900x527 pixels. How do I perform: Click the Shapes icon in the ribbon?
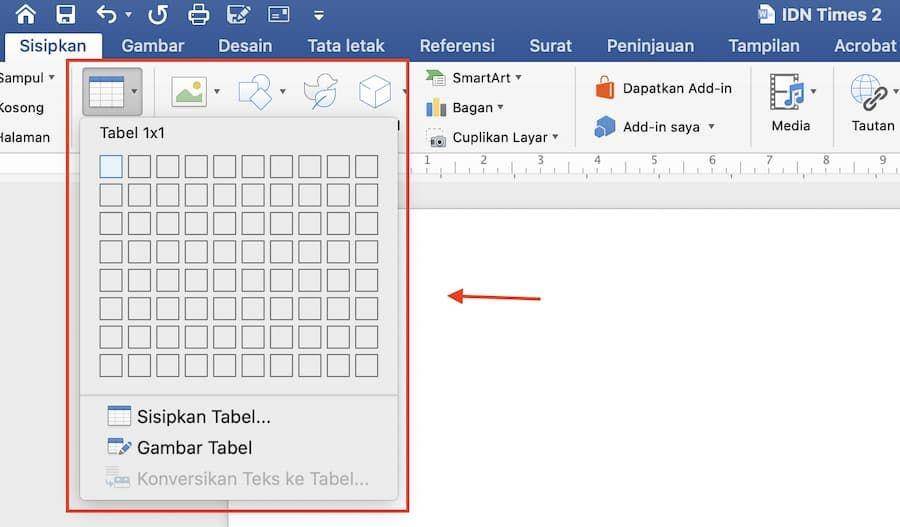pyautogui.click(x=255, y=91)
